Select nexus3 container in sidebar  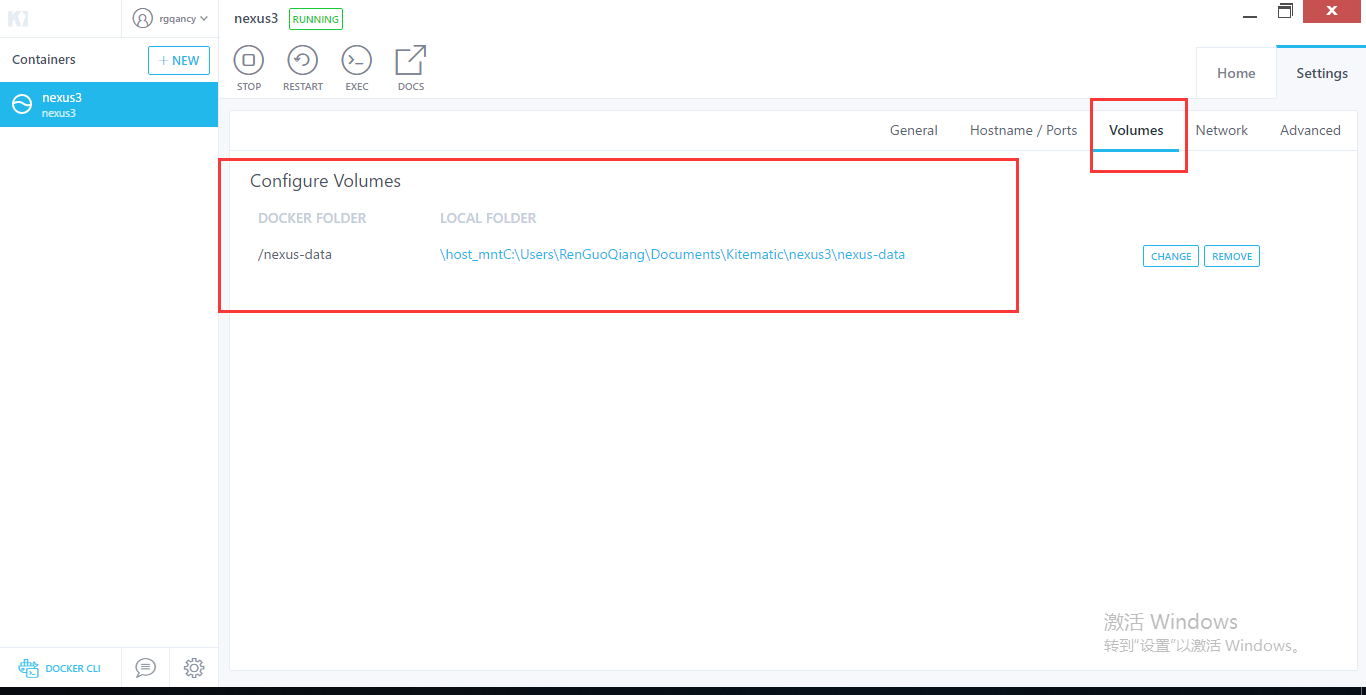[109, 104]
